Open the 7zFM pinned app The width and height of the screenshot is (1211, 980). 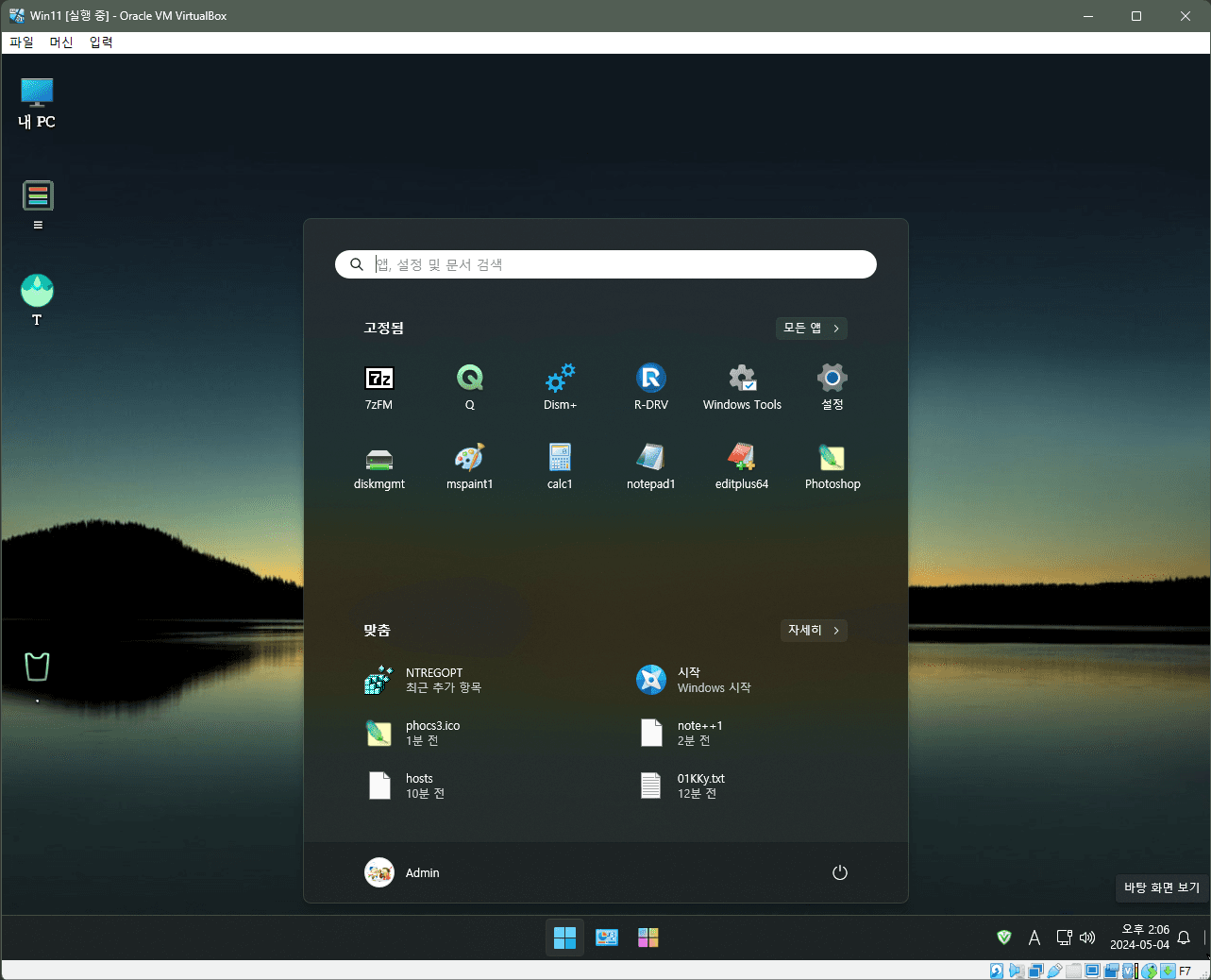(378, 387)
